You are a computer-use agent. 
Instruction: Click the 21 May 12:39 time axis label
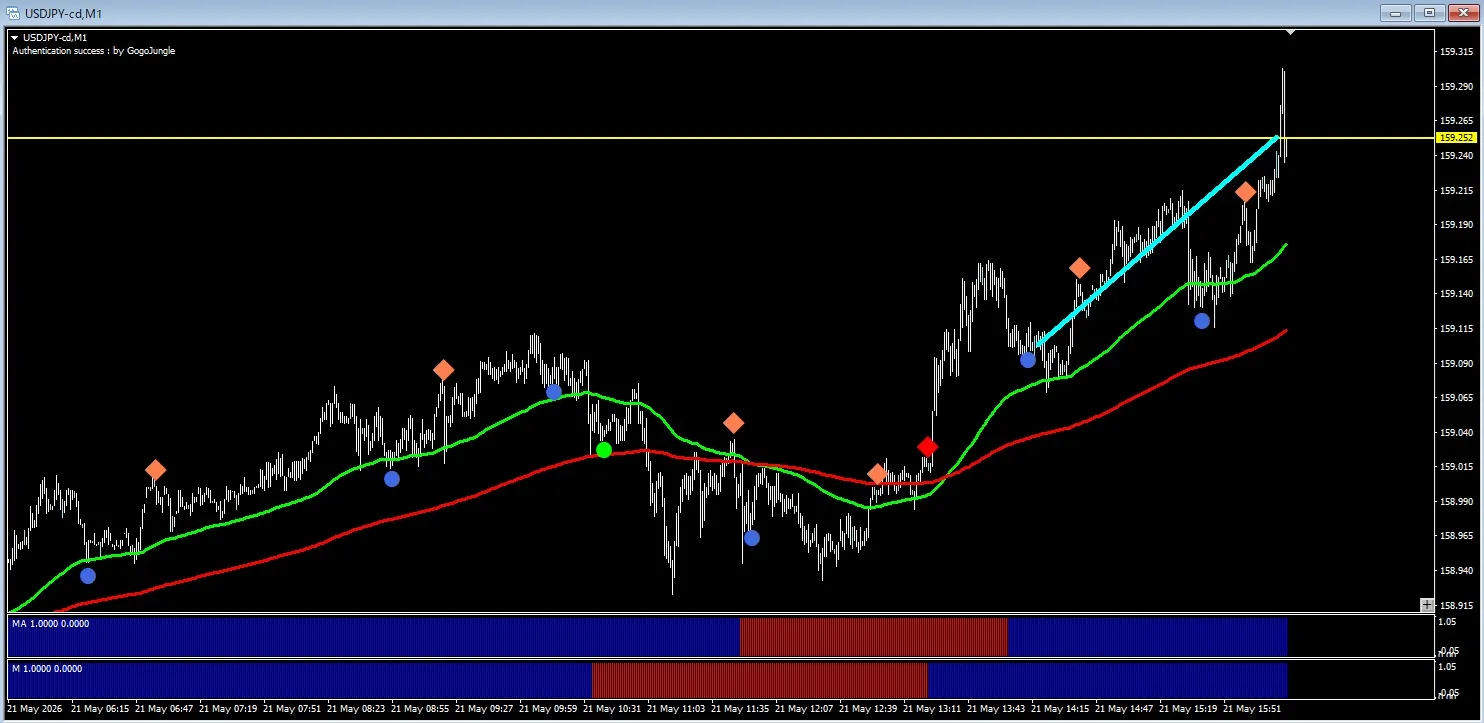click(x=868, y=708)
